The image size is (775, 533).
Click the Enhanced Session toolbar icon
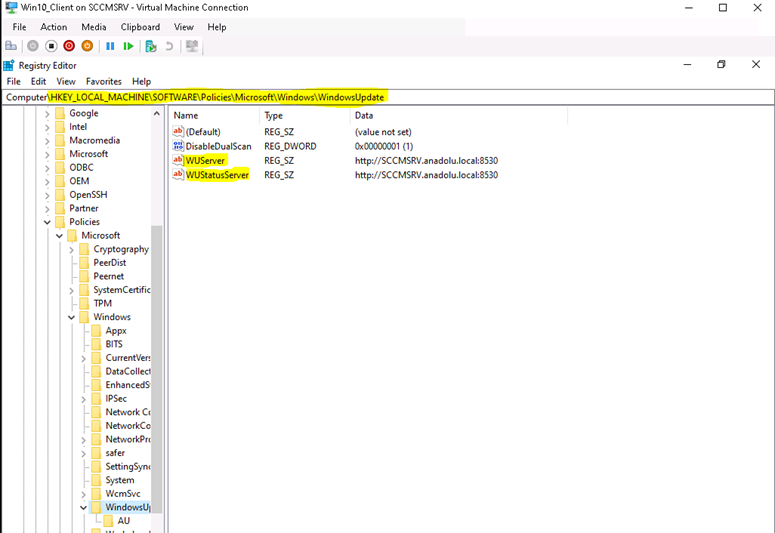192,46
